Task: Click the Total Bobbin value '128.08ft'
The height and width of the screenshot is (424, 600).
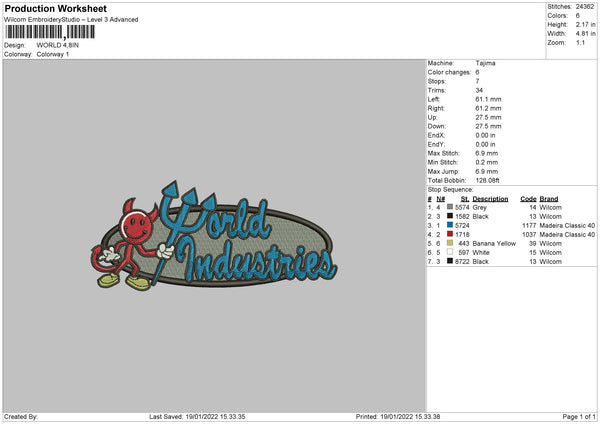Action: point(488,181)
